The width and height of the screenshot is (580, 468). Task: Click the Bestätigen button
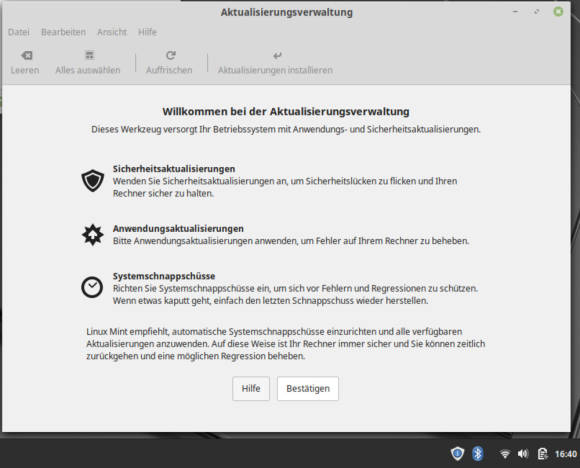[308, 388]
